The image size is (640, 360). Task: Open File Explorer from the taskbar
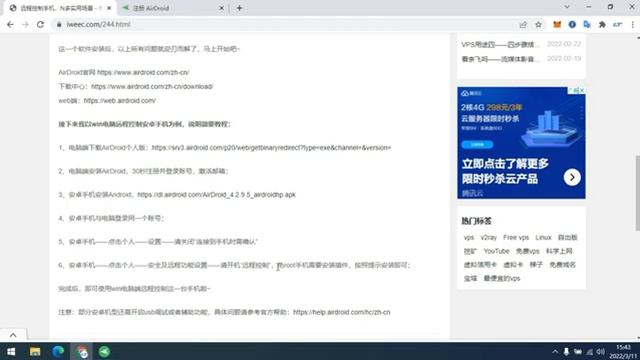[x=35, y=351]
